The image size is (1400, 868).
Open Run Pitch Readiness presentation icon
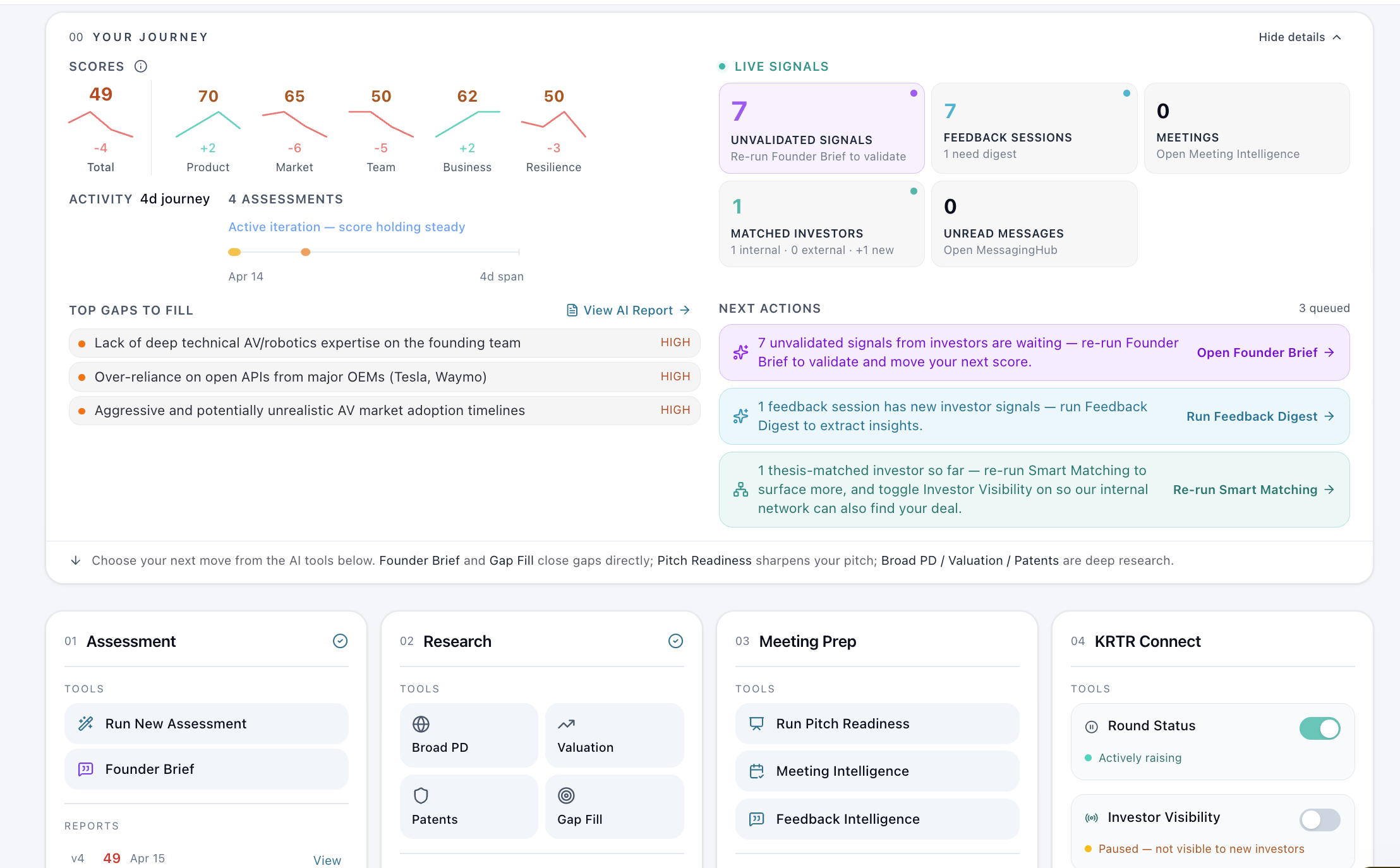coord(756,723)
